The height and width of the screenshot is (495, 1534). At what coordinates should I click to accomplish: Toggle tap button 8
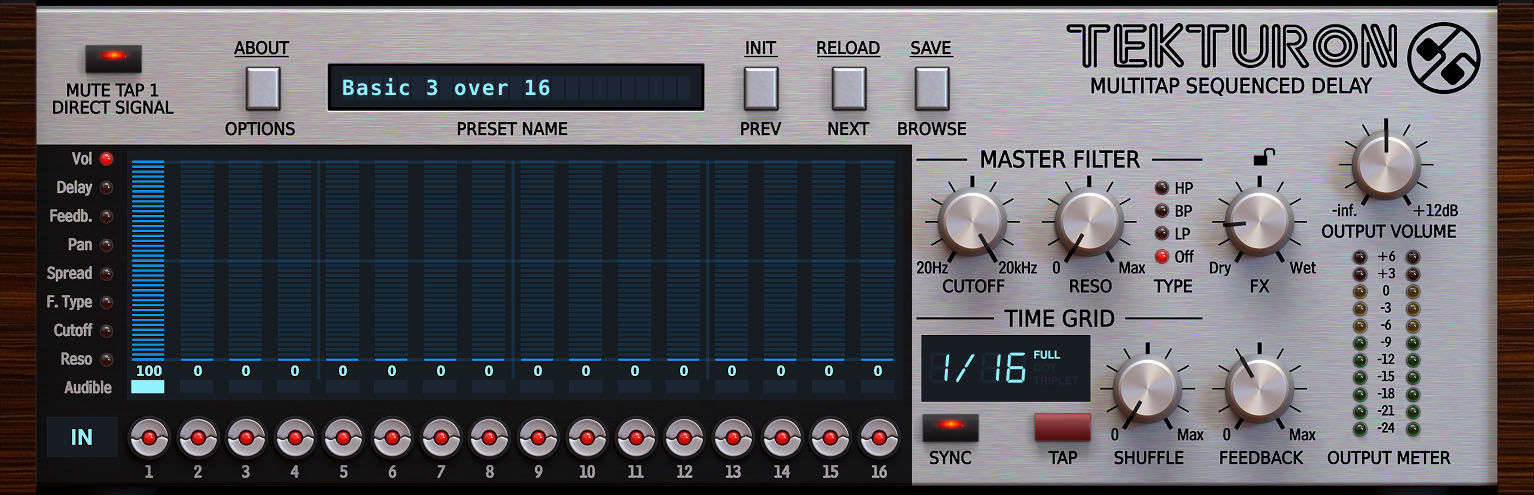[489, 438]
